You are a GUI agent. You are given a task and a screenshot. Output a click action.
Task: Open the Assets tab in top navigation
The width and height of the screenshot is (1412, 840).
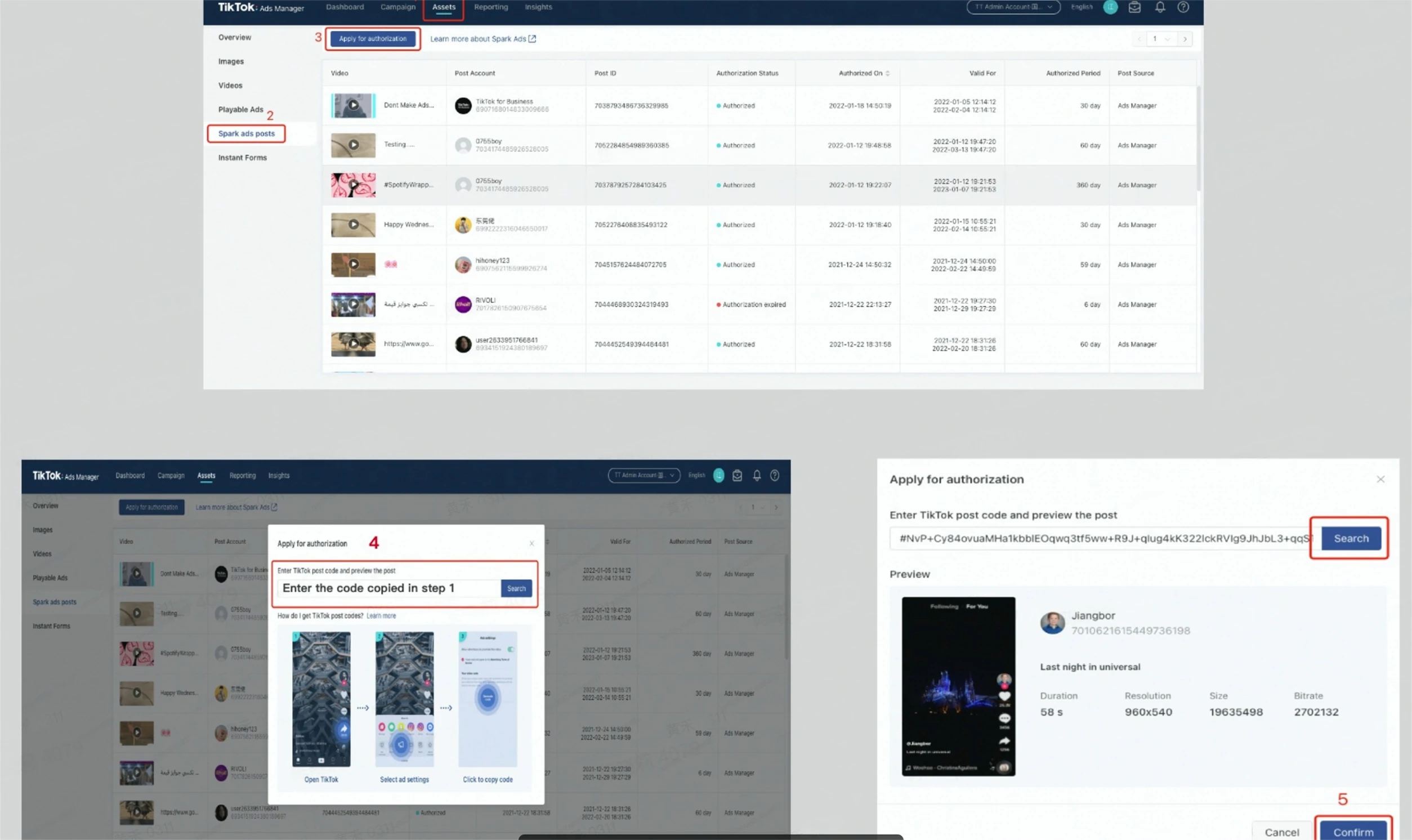click(x=444, y=7)
